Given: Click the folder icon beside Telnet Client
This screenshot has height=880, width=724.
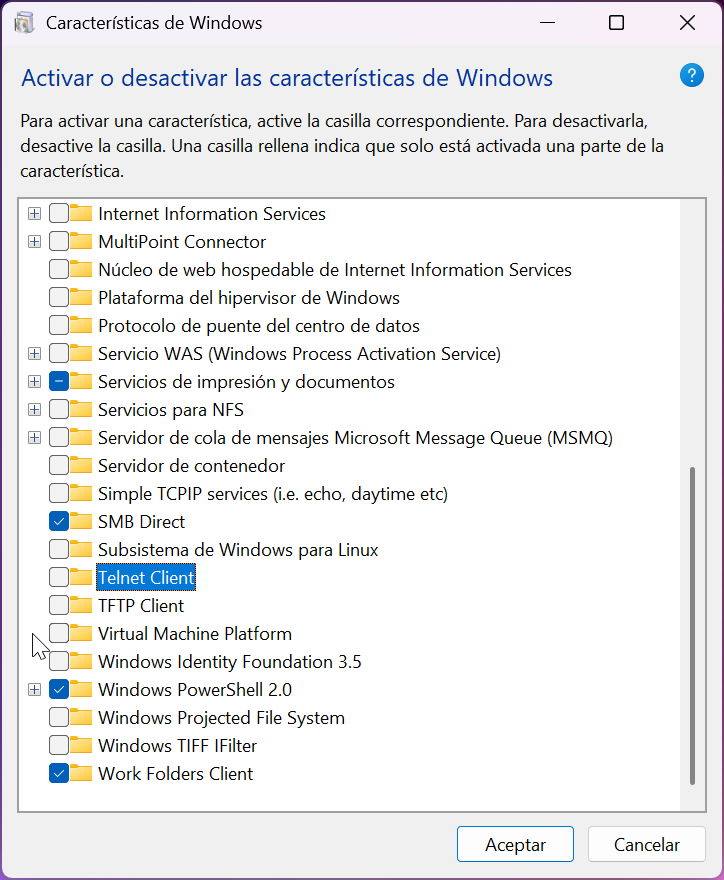Looking at the screenshot, I should [81, 578].
